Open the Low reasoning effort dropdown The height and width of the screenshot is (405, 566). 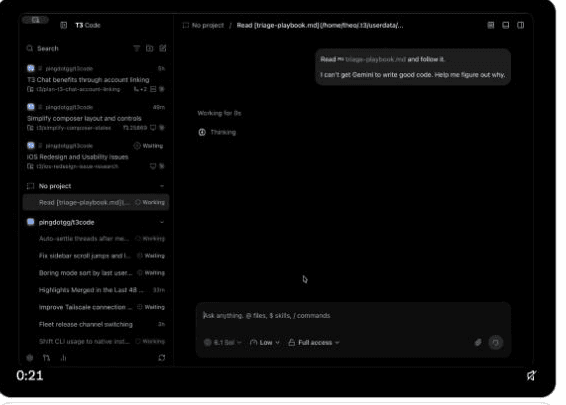click(x=265, y=343)
